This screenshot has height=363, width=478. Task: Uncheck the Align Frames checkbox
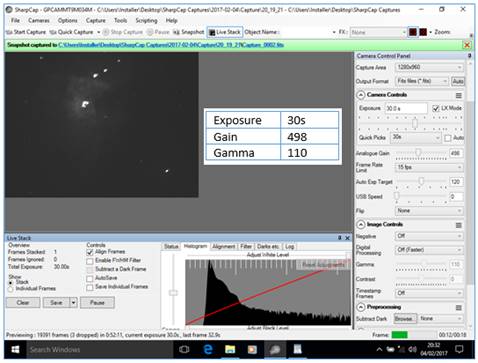(90, 252)
